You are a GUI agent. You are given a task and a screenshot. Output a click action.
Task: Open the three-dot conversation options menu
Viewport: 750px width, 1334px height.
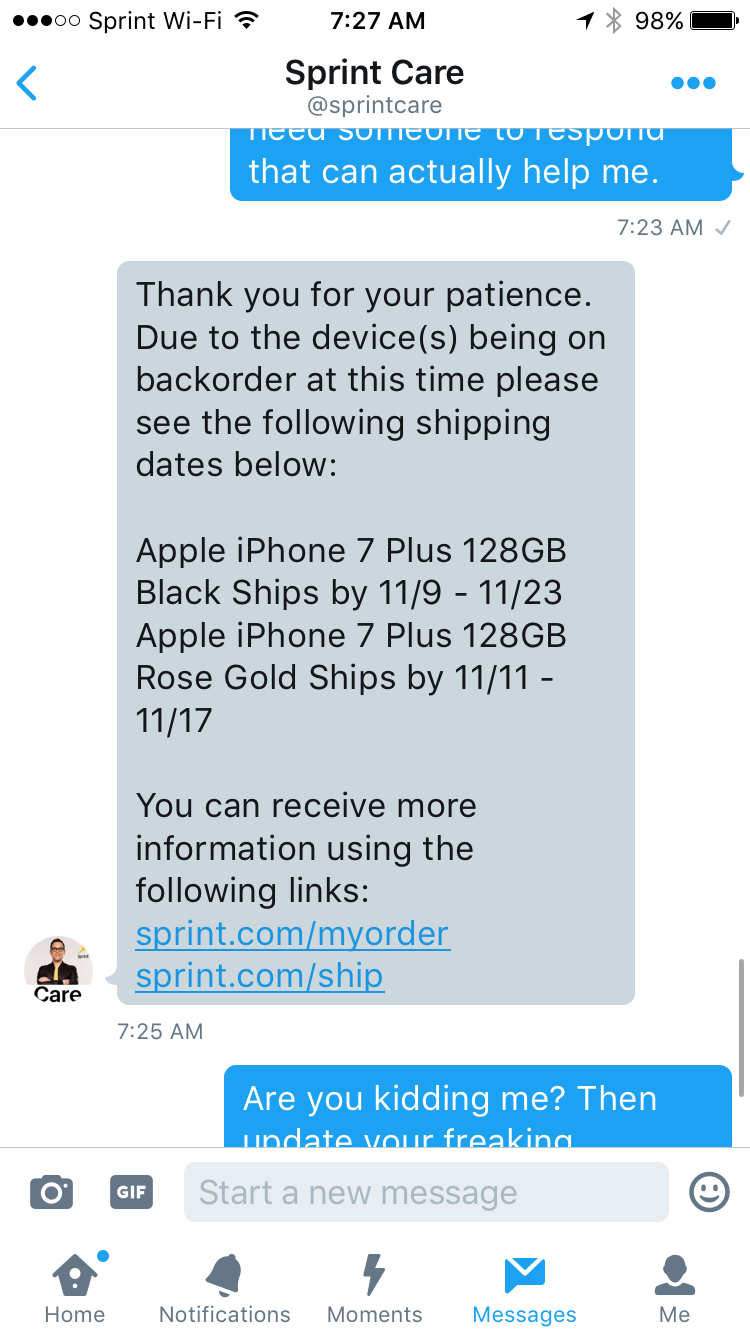[693, 83]
